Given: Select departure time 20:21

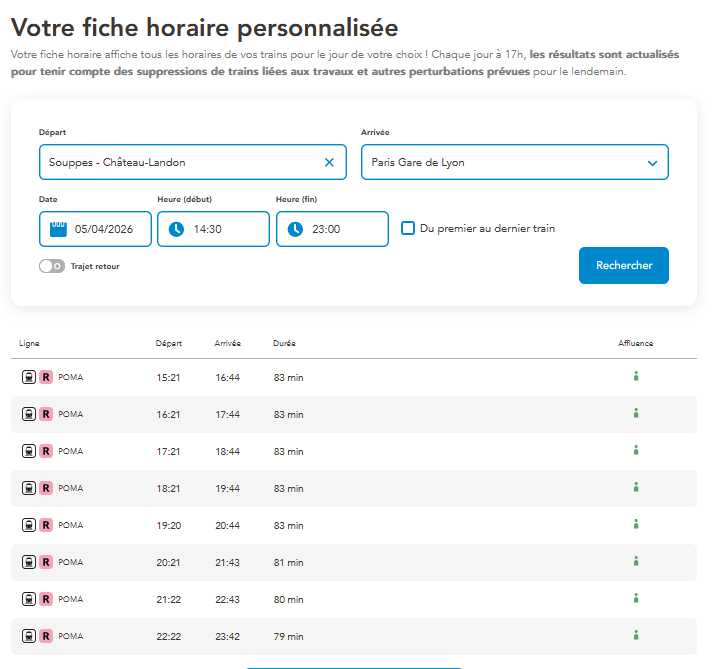Looking at the screenshot, I should point(168,563).
